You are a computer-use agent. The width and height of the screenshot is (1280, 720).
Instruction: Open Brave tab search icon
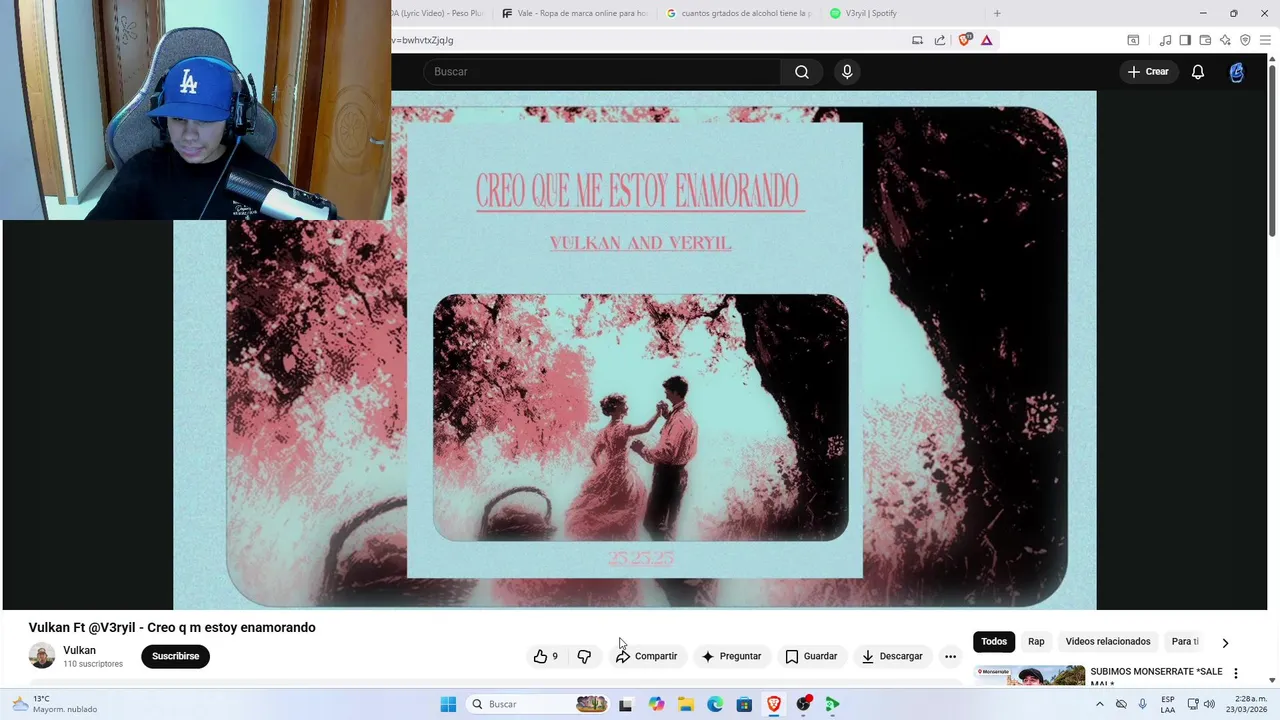1133,40
